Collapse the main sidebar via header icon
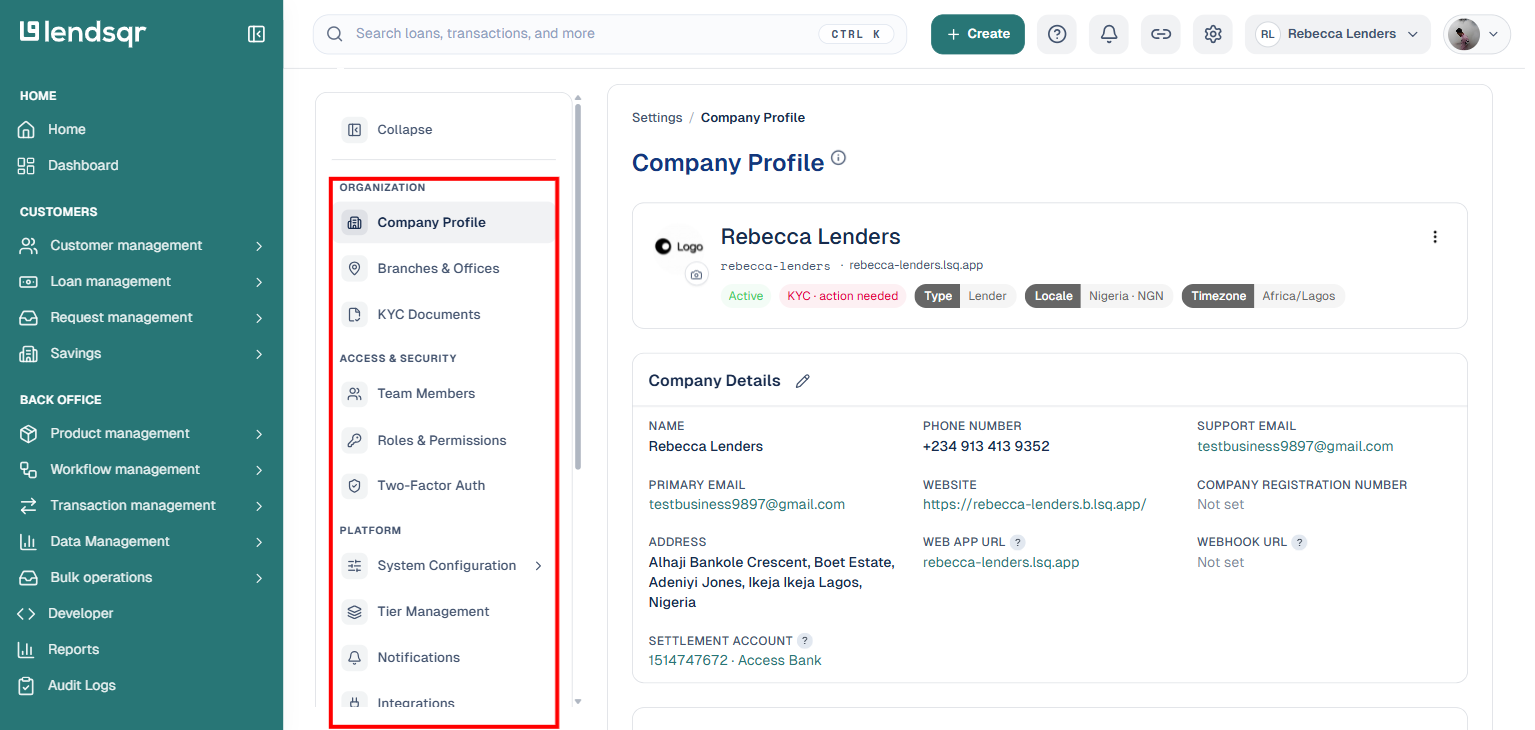Viewport: 1535px width, 730px height. (256, 34)
